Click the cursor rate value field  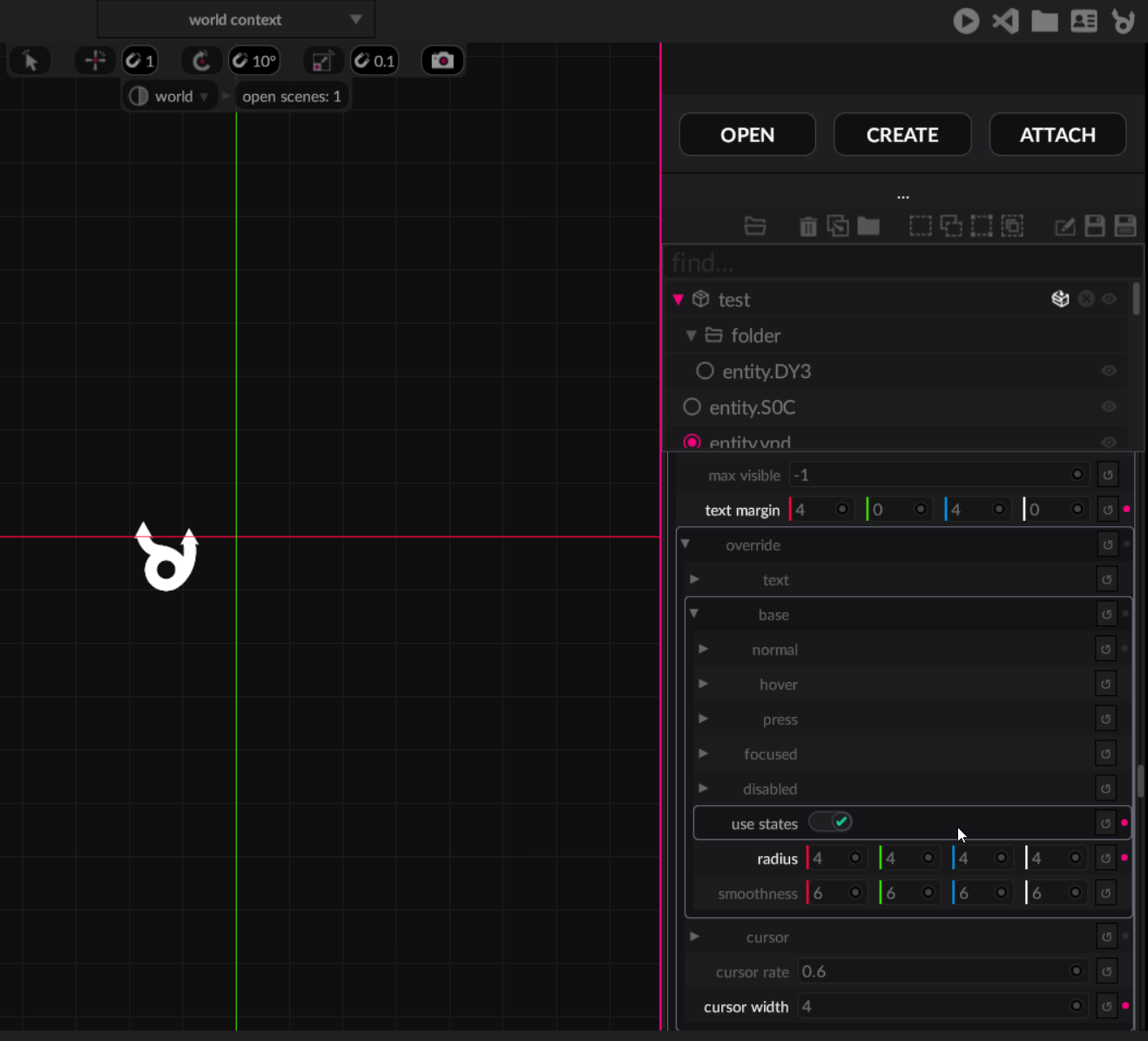pyautogui.click(x=932, y=971)
